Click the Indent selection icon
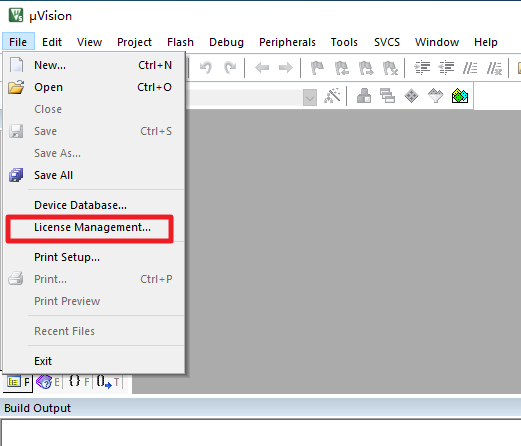 point(422,68)
